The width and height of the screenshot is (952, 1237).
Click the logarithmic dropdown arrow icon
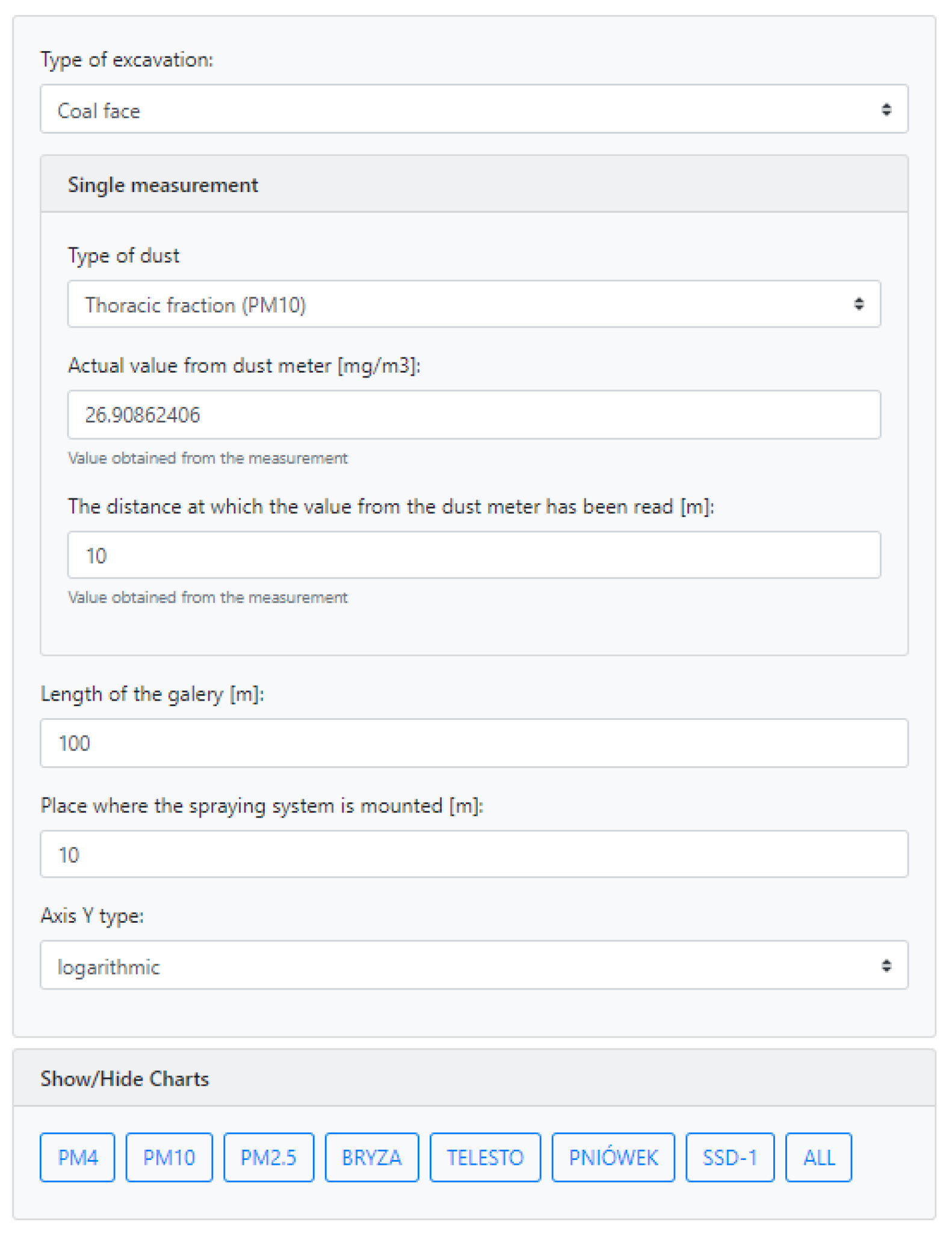tap(886, 965)
